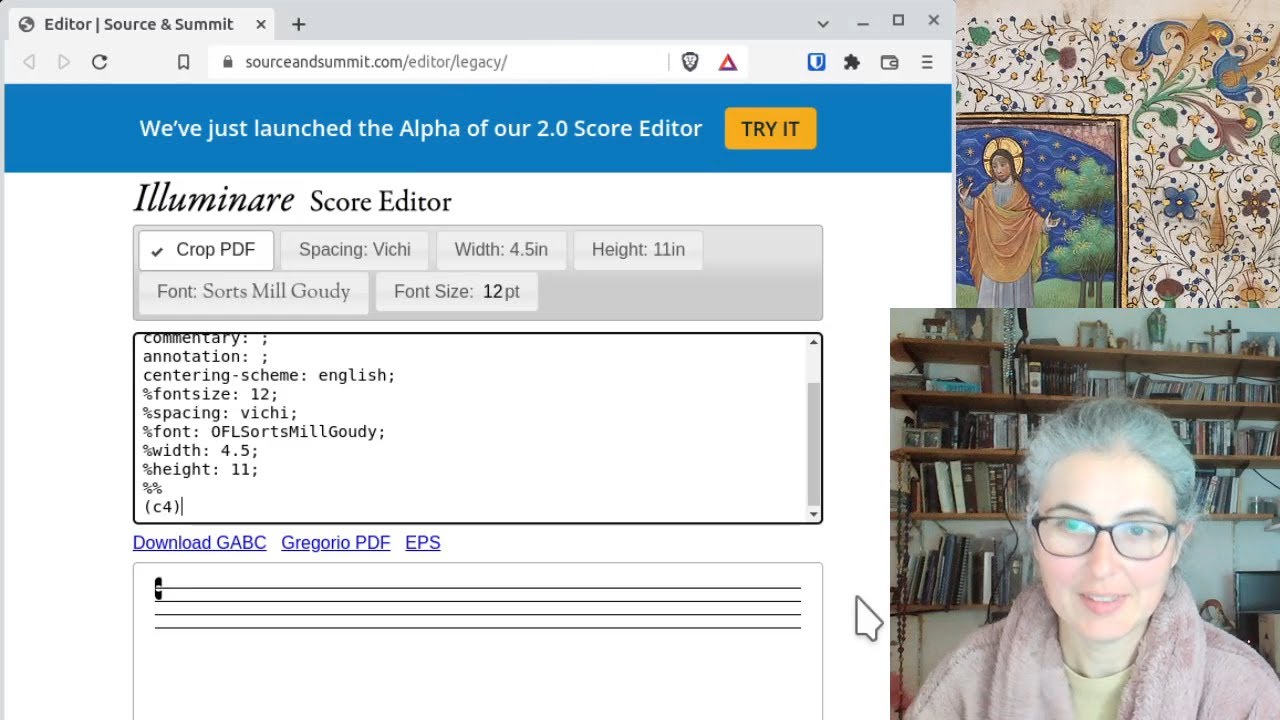
Task: Click the '%fontsize: 12;' line
Action: pyautogui.click(x=210, y=394)
